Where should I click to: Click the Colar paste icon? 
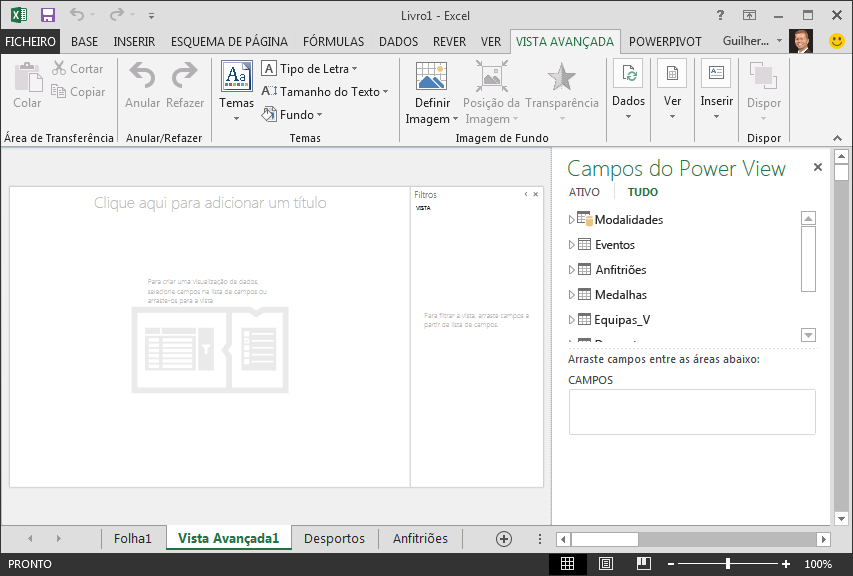click(27, 78)
